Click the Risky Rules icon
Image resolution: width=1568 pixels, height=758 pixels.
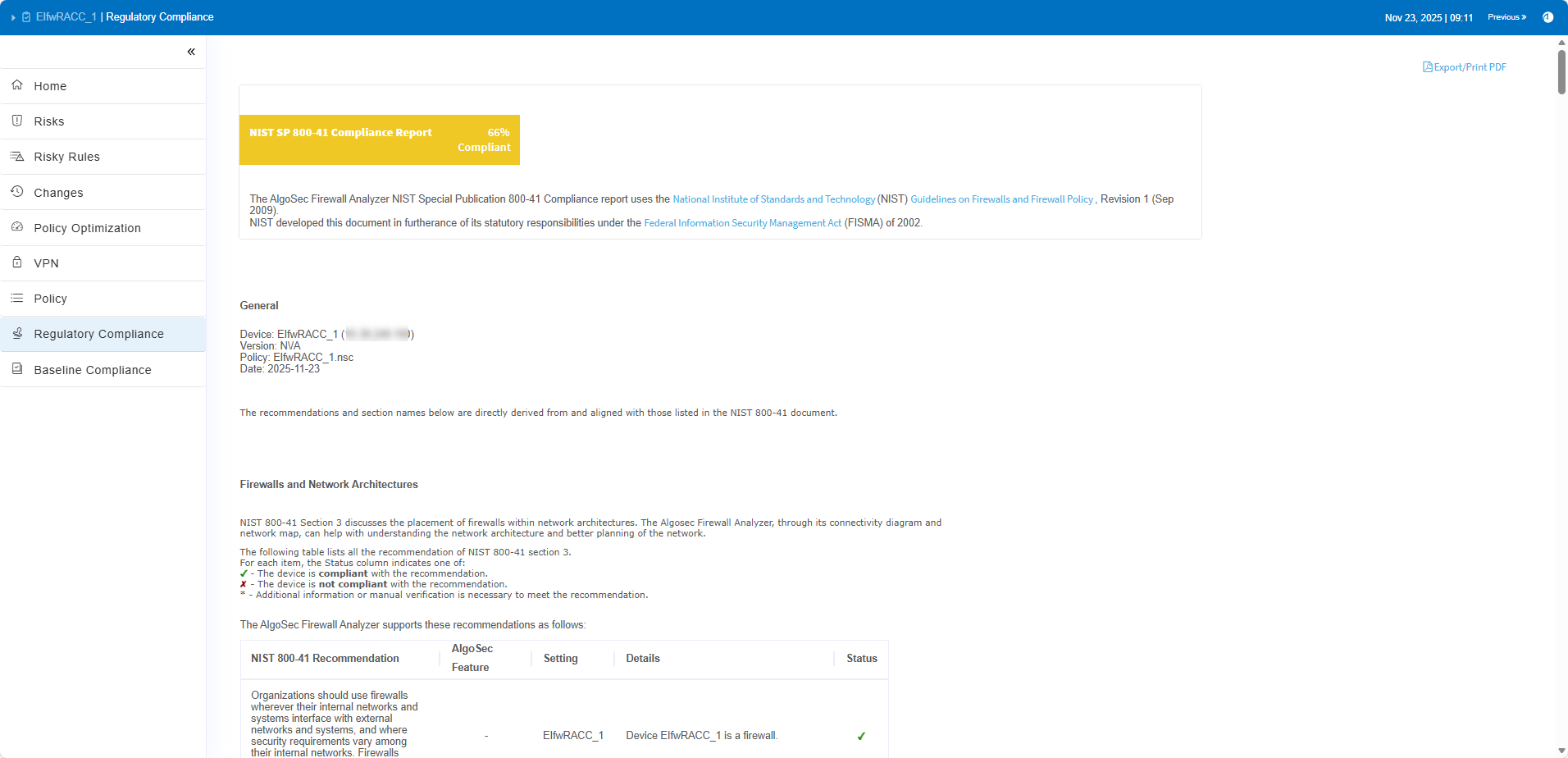(17, 156)
